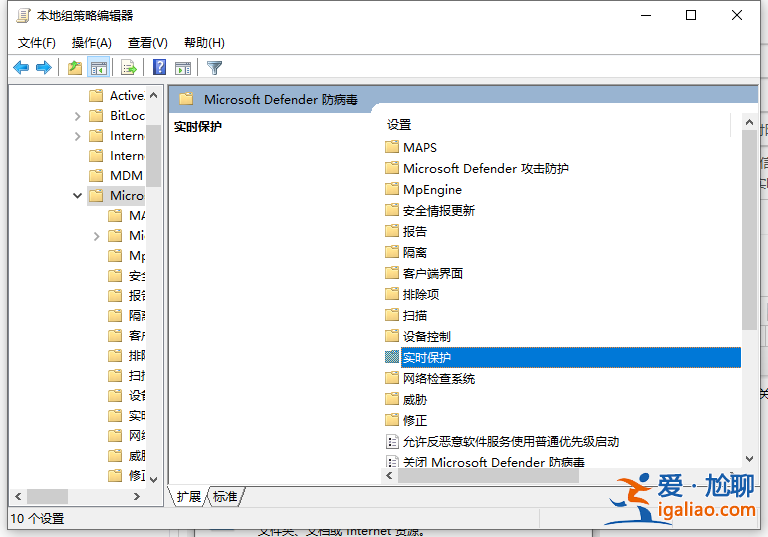Click the Export list toolbar icon

click(129, 67)
